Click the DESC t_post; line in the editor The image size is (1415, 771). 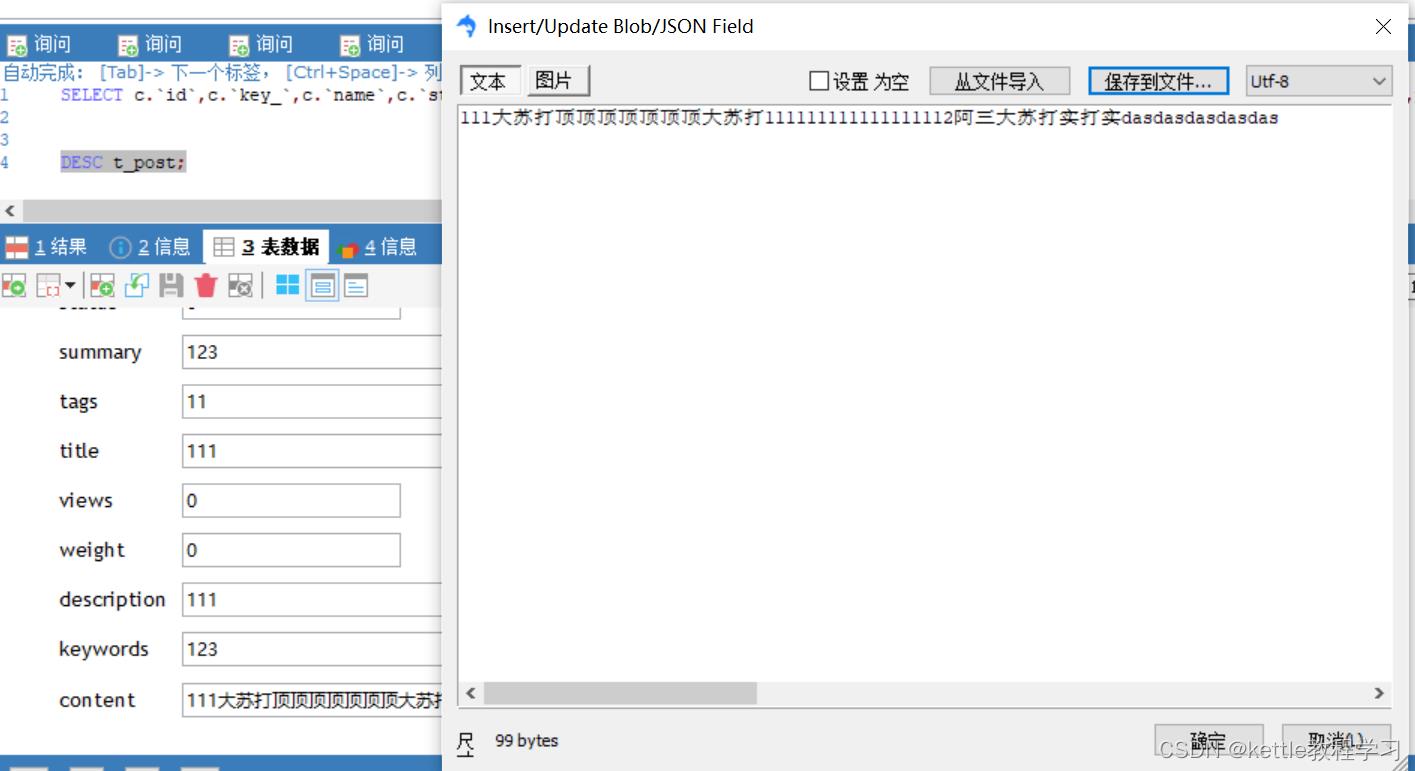pyautogui.click(x=123, y=162)
